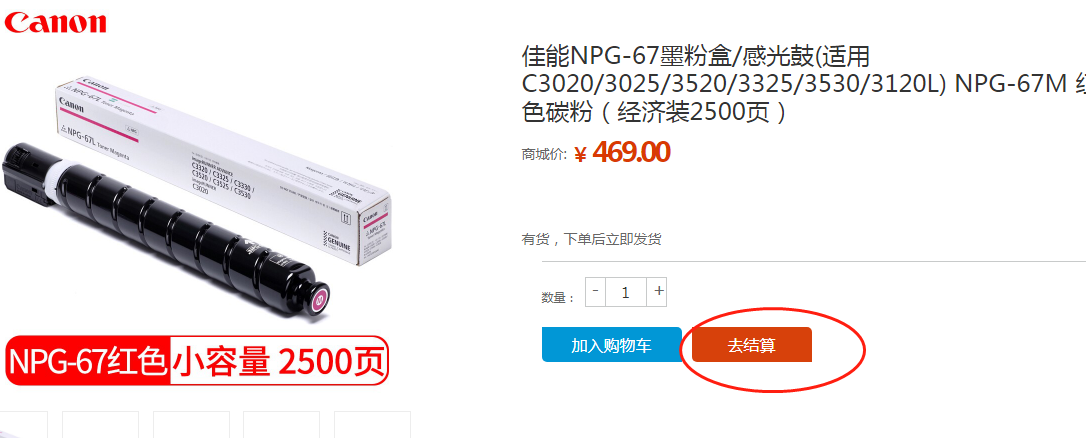Click the orange 去结算 checkout button
The height and width of the screenshot is (438, 1086).
click(751, 345)
